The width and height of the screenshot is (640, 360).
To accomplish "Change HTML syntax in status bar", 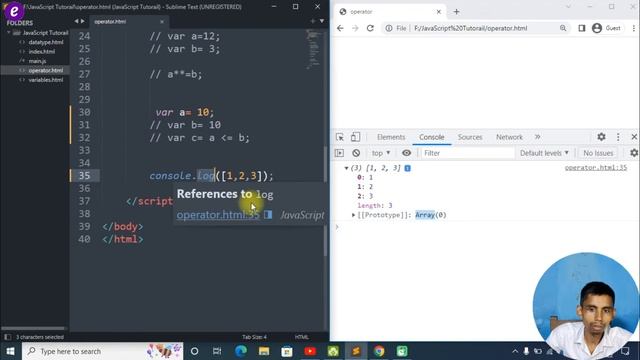I will (x=302, y=337).
